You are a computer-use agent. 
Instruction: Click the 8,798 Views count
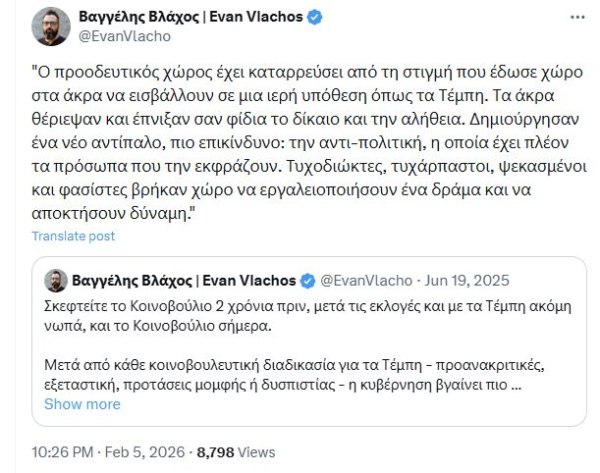214,451
